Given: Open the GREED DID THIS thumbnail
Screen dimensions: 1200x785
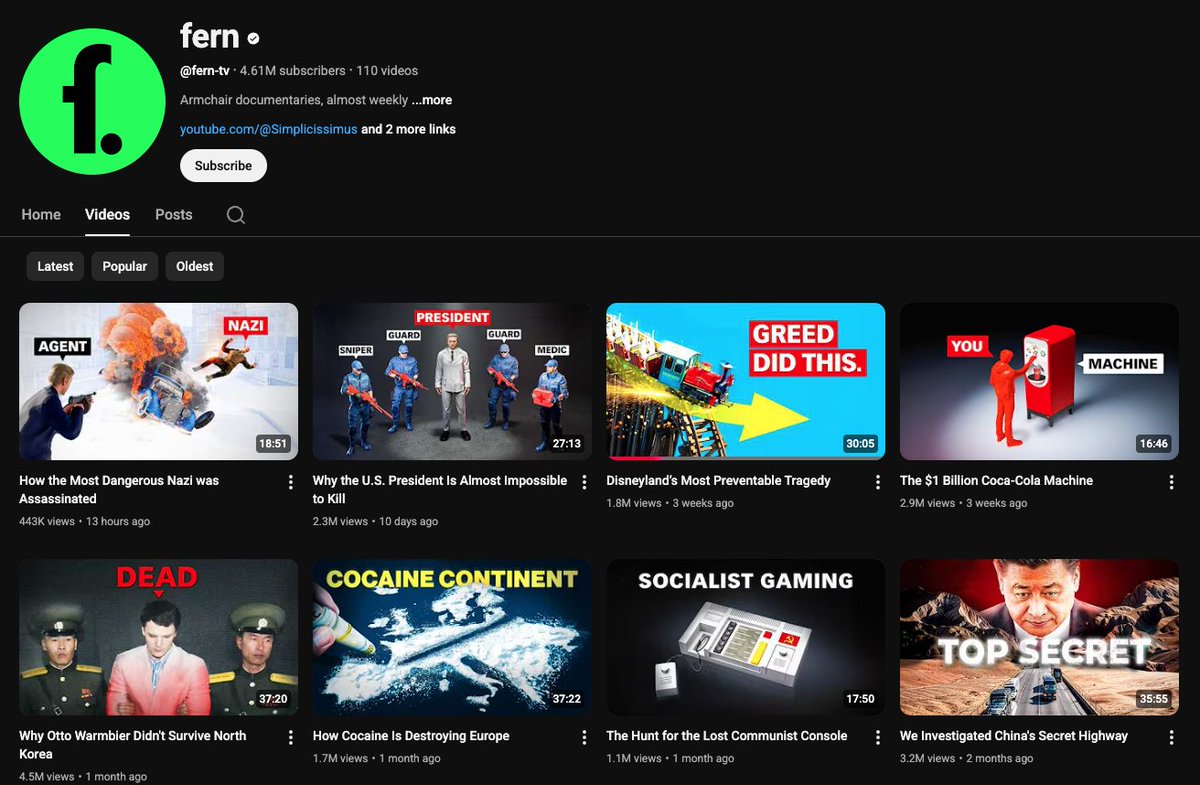Looking at the screenshot, I should [x=746, y=381].
